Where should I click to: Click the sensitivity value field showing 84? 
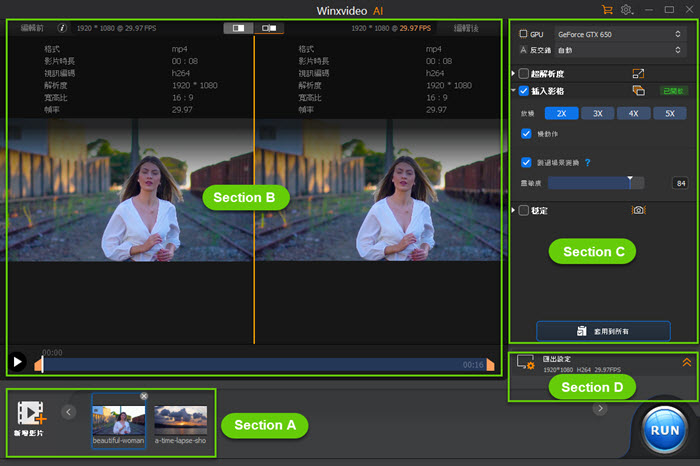(680, 183)
